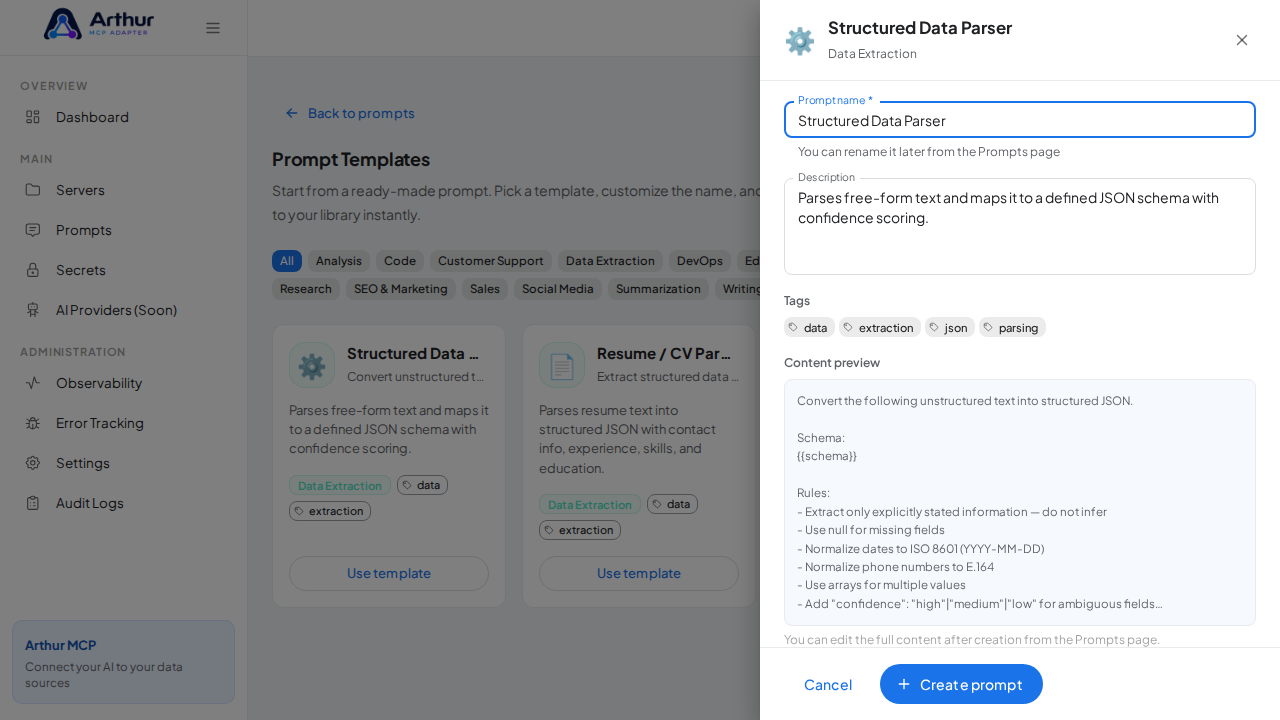
Task: Use template on Structured Data card
Action: tap(389, 573)
